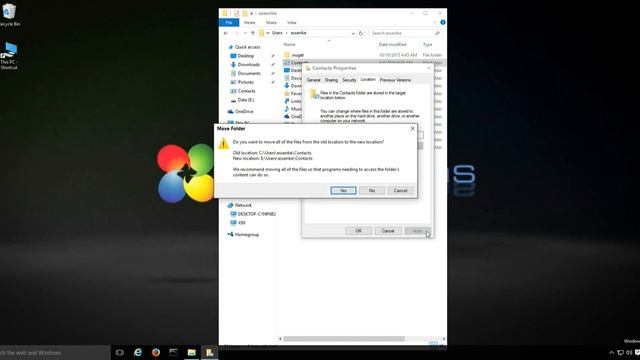This screenshot has height=360, width=640.
Task: Click the Explorer Back arrow
Action: (x=226, y=33)
